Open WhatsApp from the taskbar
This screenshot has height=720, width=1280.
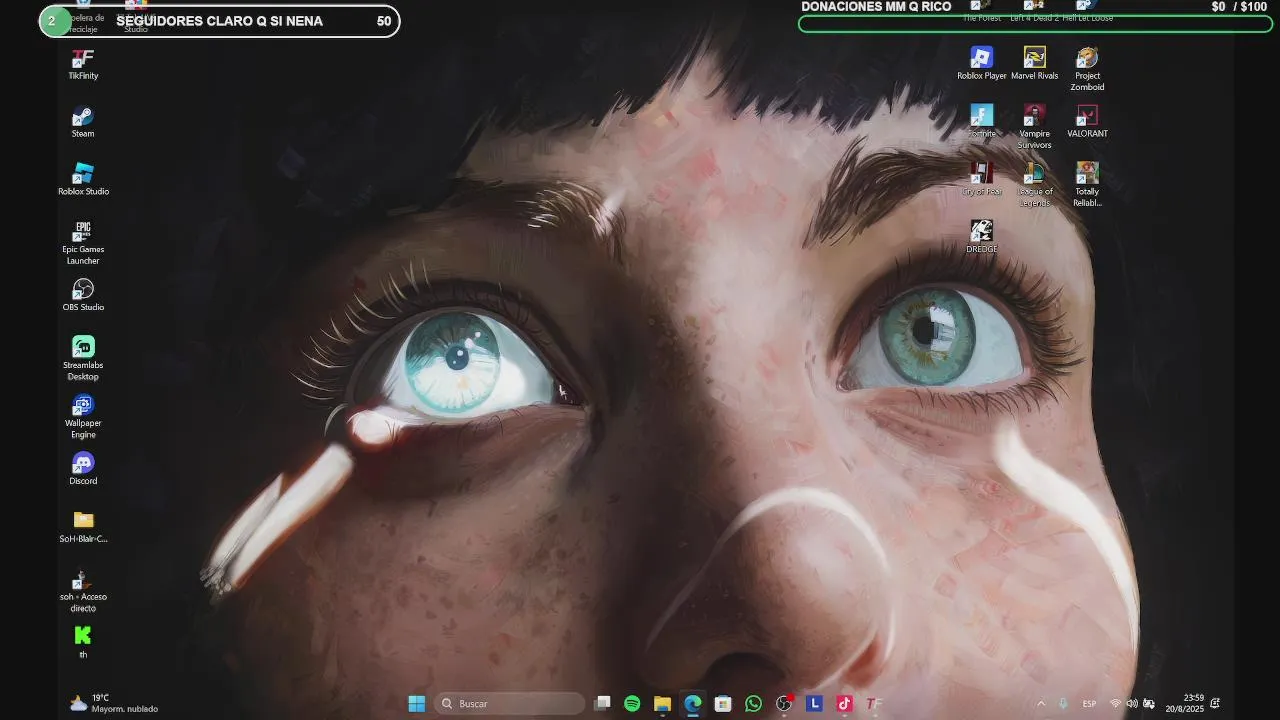[x=753, y=704]
